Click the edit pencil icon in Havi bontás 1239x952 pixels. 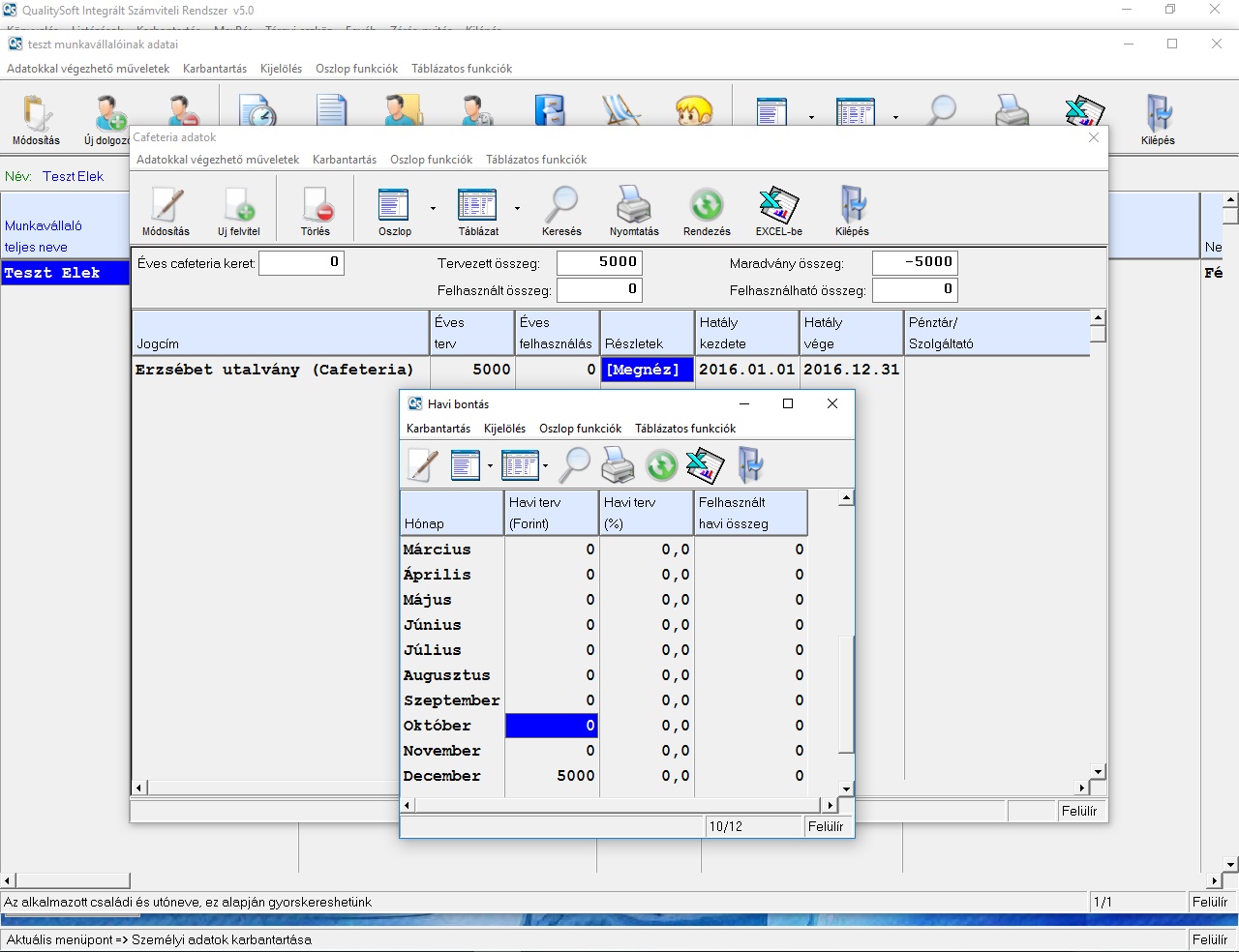(422, 465)
